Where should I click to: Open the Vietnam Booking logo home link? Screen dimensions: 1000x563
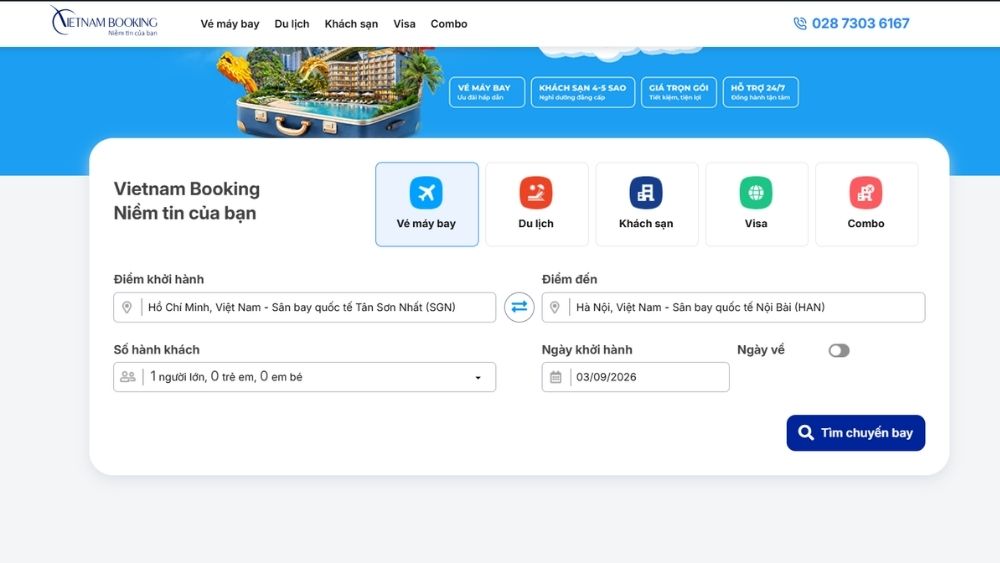coord(104,21)
